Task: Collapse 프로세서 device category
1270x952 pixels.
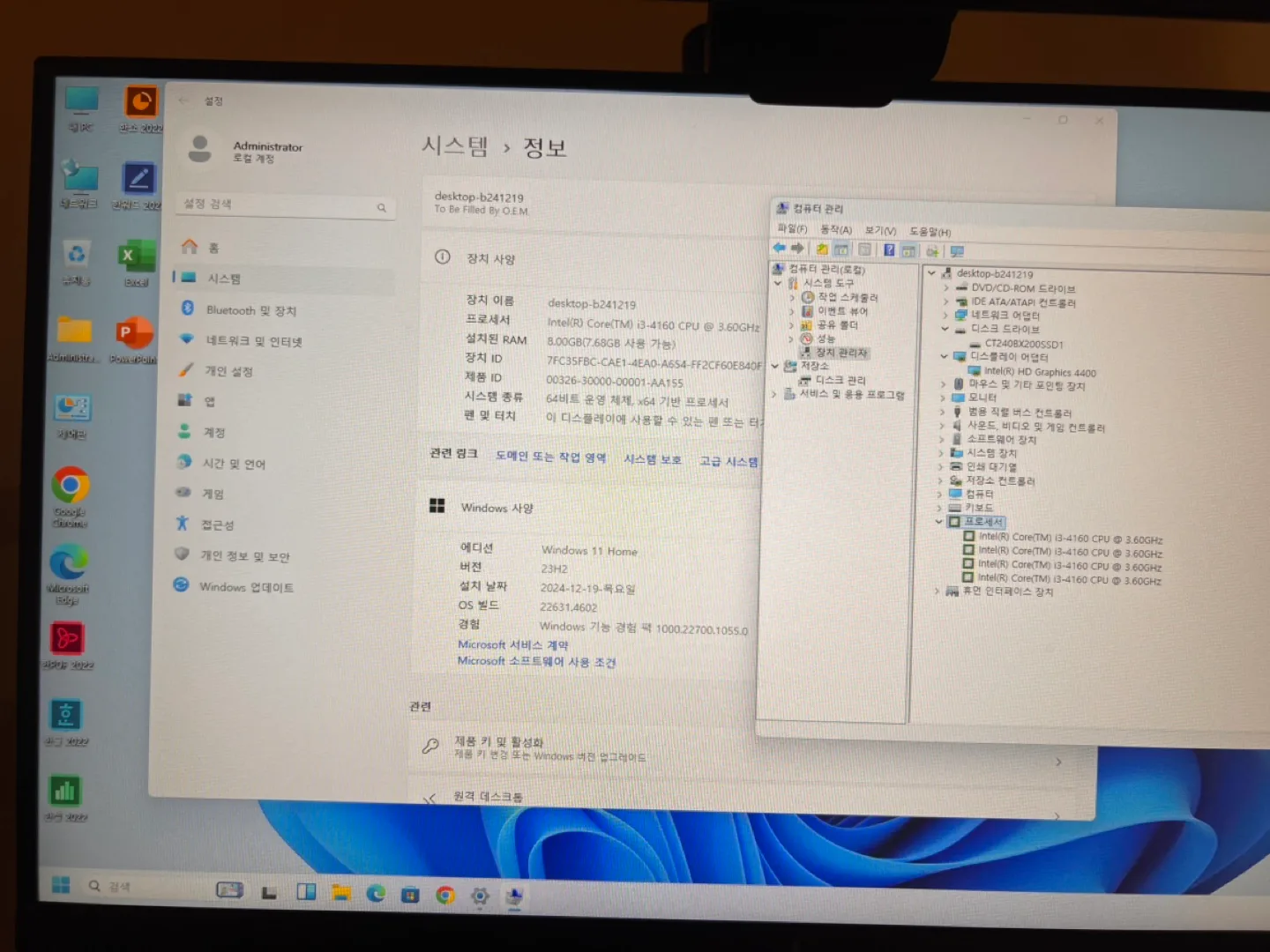Action: coord(939,521)
